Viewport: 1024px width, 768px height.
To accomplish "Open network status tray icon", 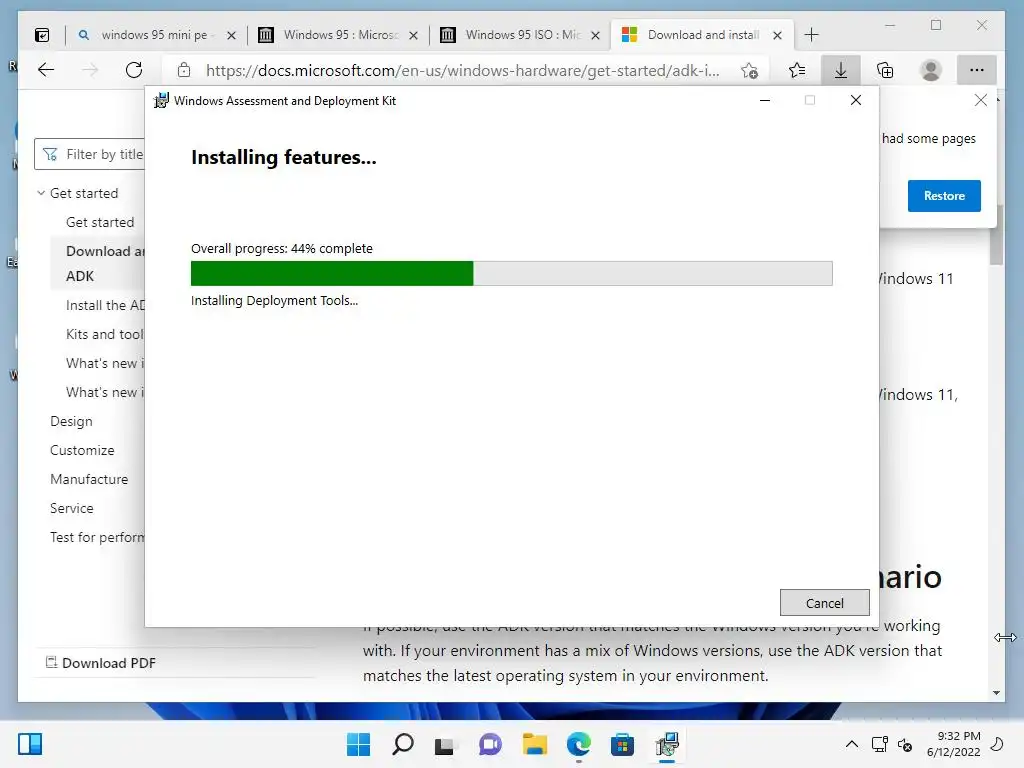I will point(880,744).
